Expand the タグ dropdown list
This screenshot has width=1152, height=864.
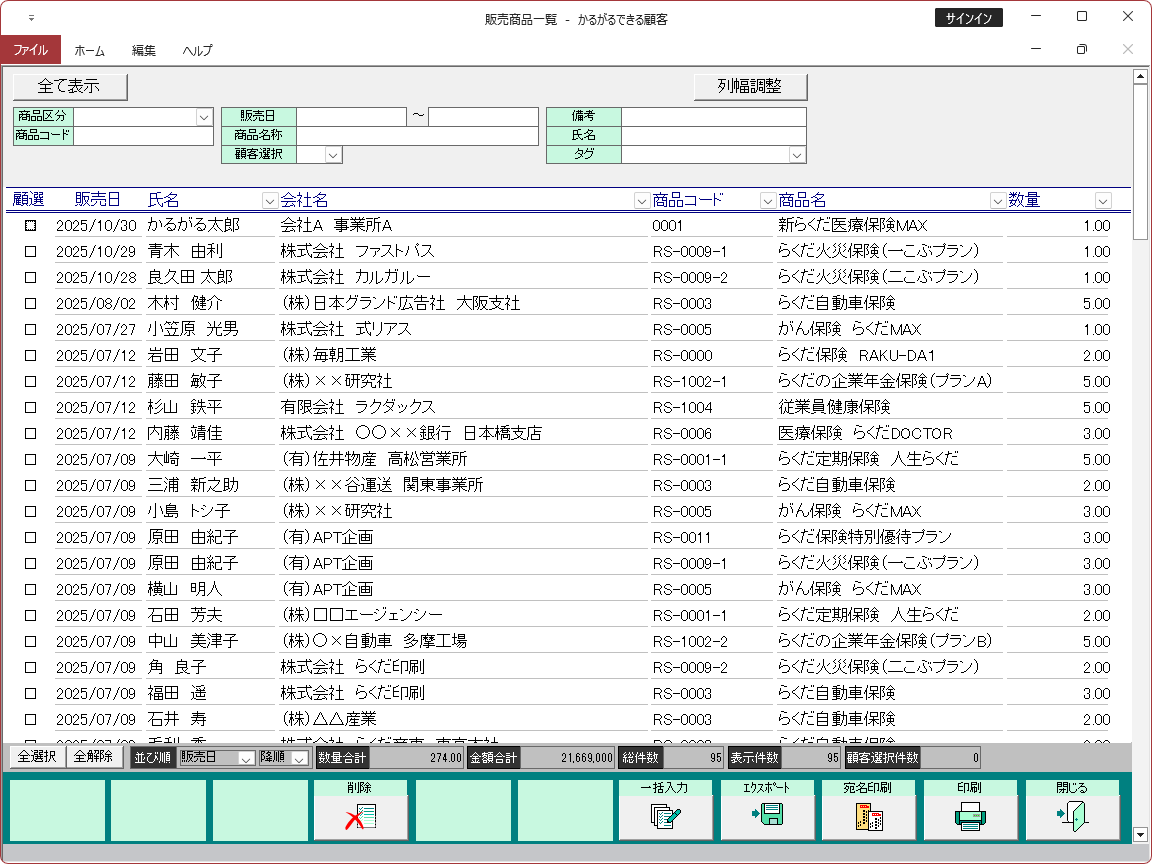(797, 154)
